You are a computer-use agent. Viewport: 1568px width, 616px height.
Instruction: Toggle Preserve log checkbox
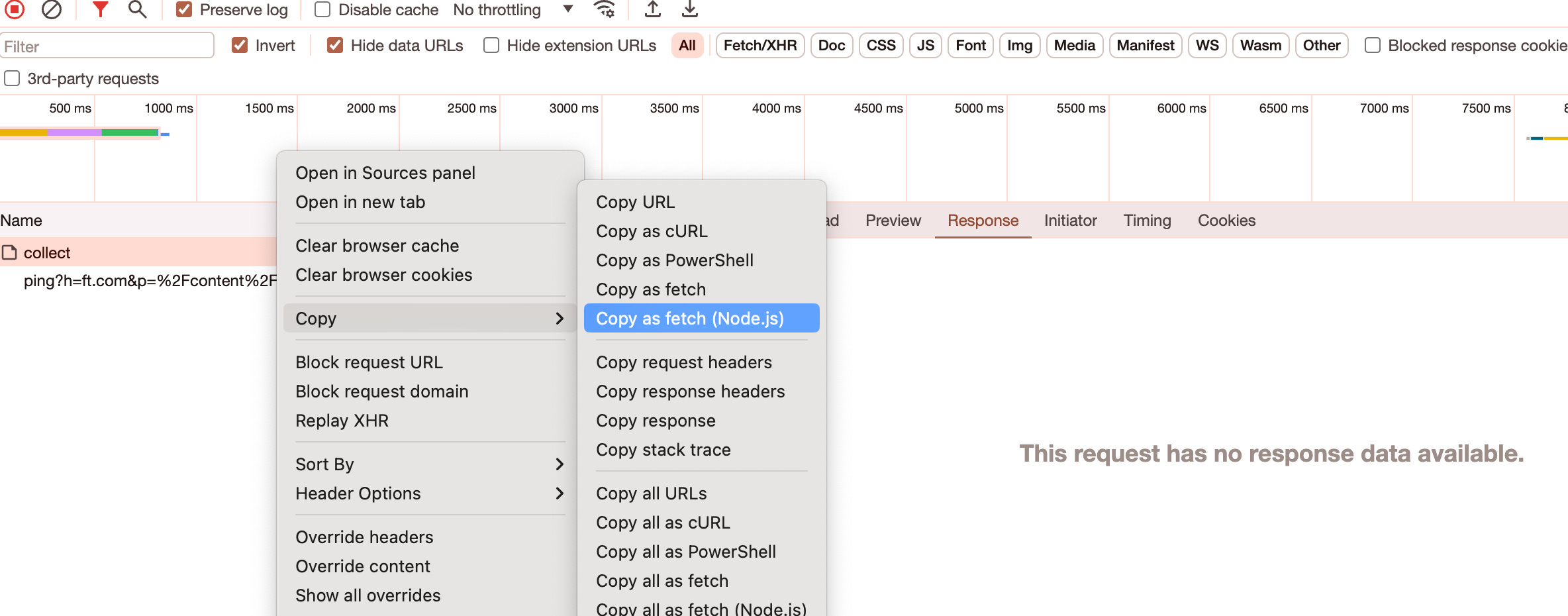184,10
